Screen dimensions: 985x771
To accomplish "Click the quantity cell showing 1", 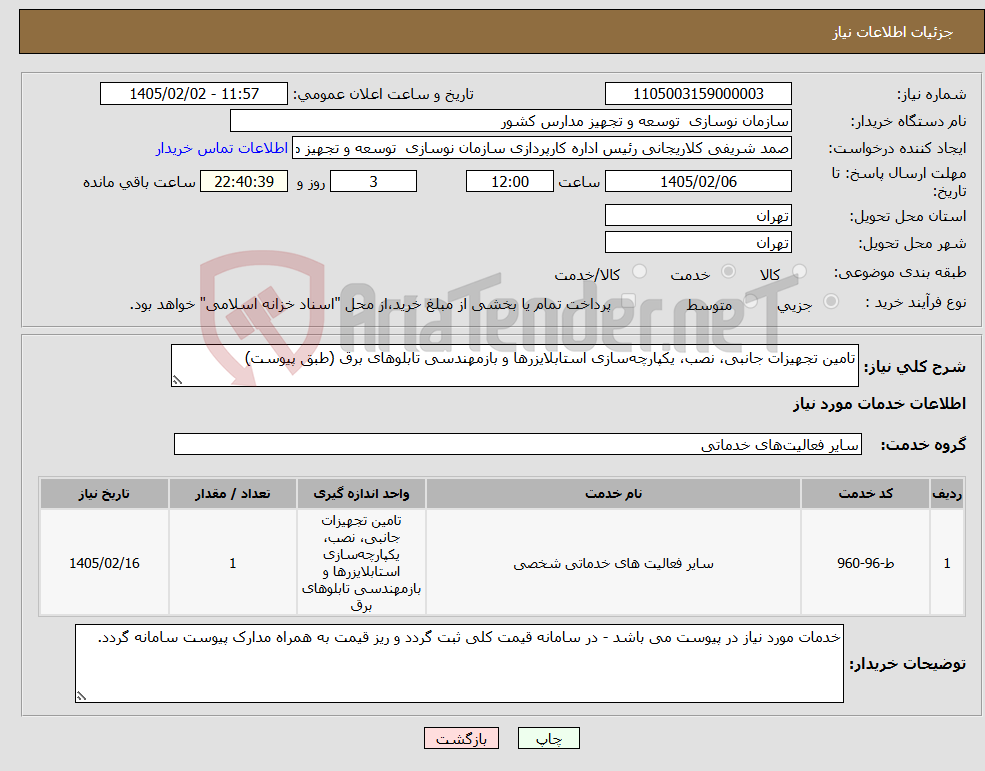I will pyautogui.click(x=232, y=563).
